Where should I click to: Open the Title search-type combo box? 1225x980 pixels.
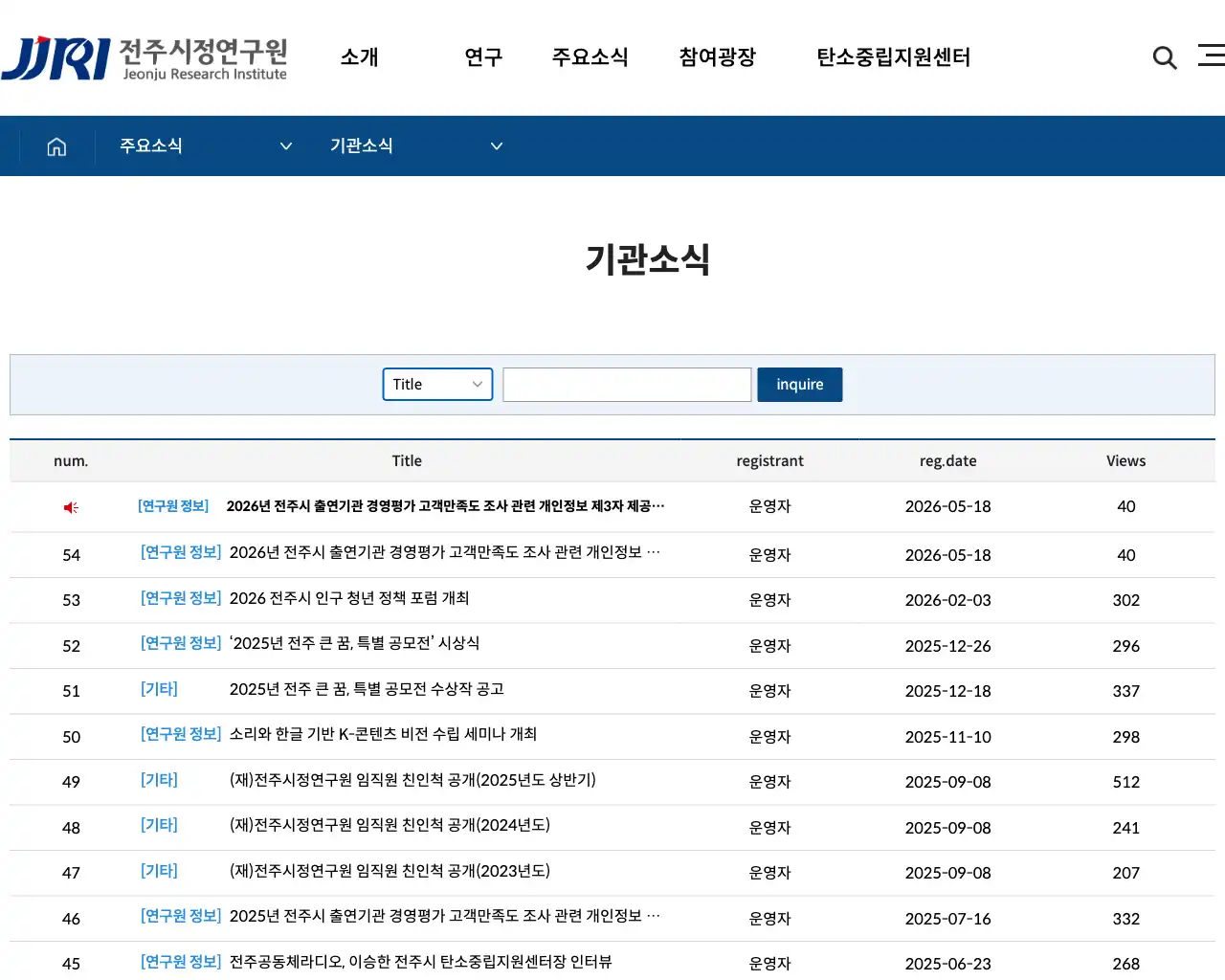pos(437,385)
